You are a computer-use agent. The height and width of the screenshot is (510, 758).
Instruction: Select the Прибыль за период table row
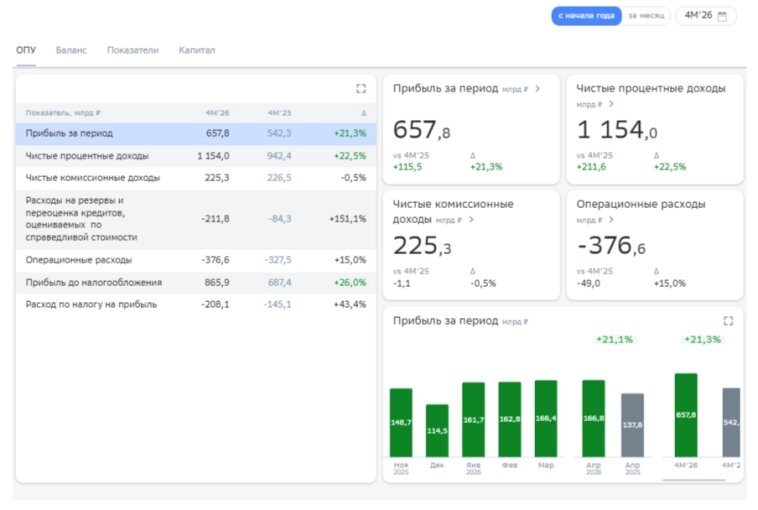point(196,134)
